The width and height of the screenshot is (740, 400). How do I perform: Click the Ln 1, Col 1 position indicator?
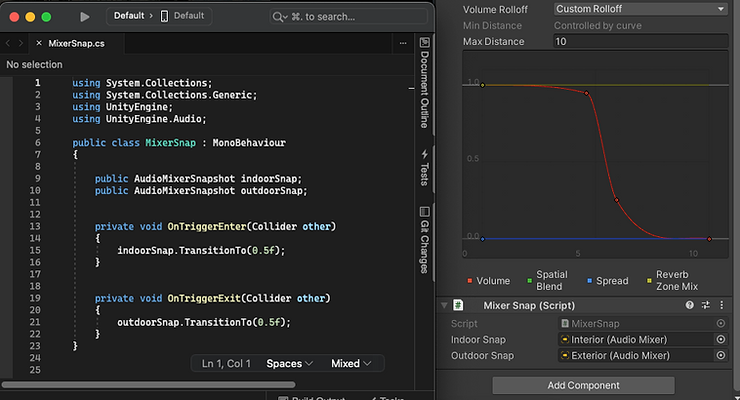coord(226,364)
